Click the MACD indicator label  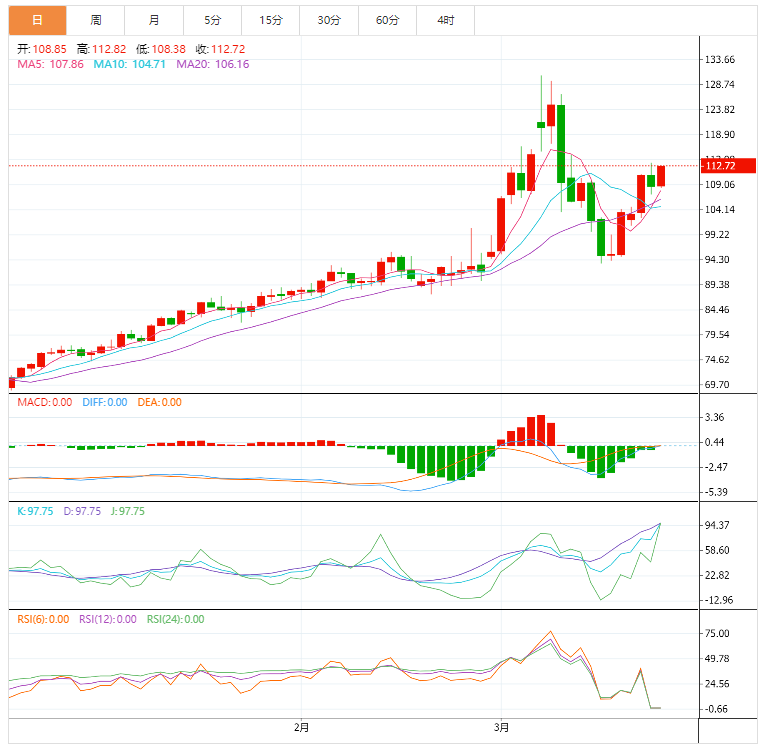coord(45,402)
